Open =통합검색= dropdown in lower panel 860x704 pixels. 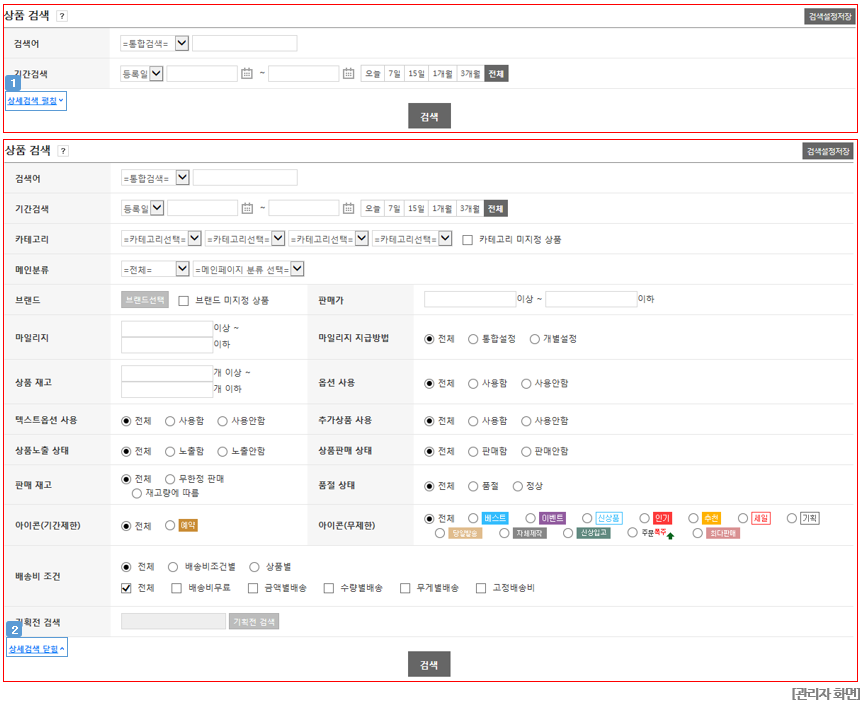click(155, 178)
